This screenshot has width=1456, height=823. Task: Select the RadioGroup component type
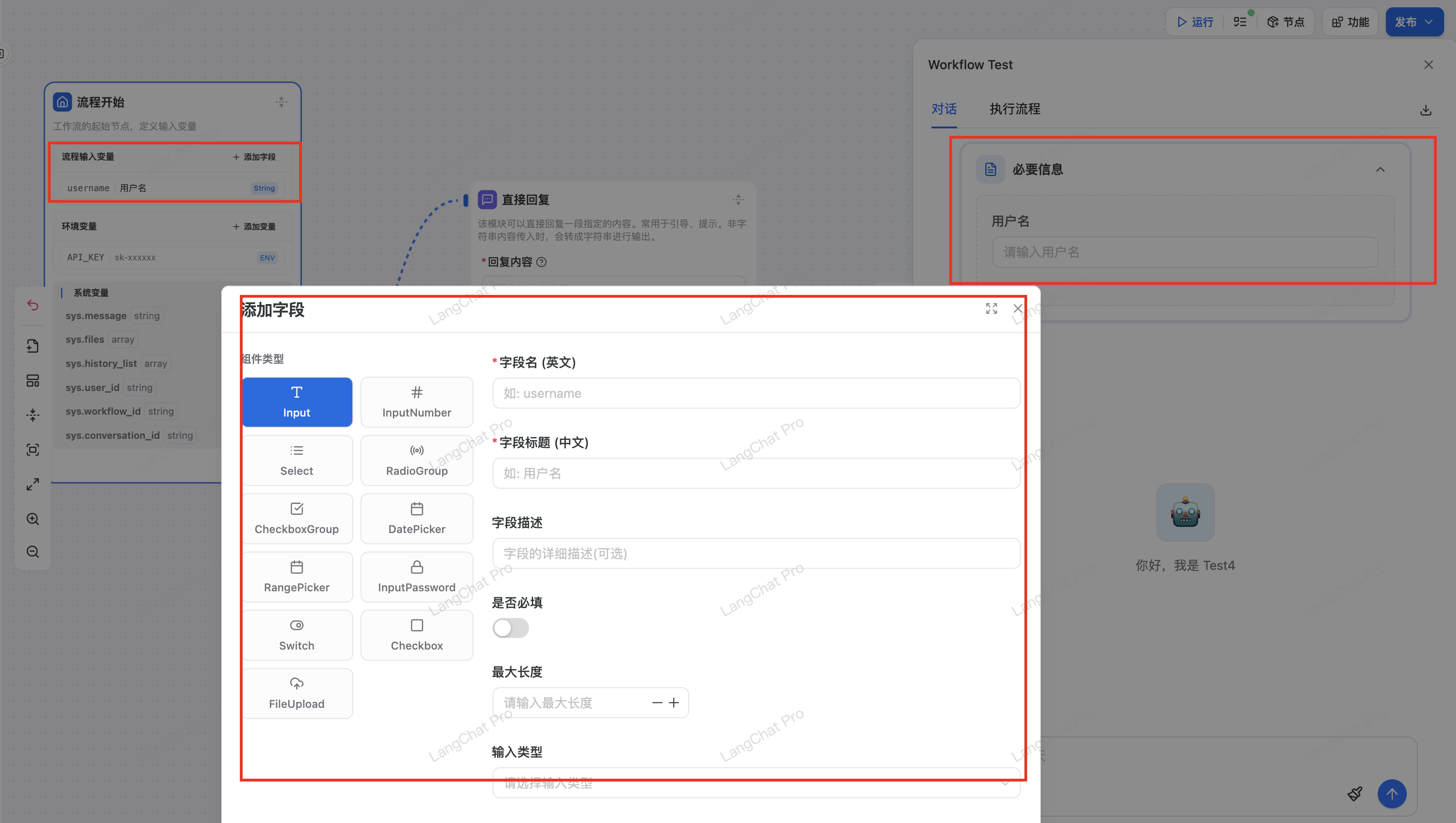(x=417, y=460)
